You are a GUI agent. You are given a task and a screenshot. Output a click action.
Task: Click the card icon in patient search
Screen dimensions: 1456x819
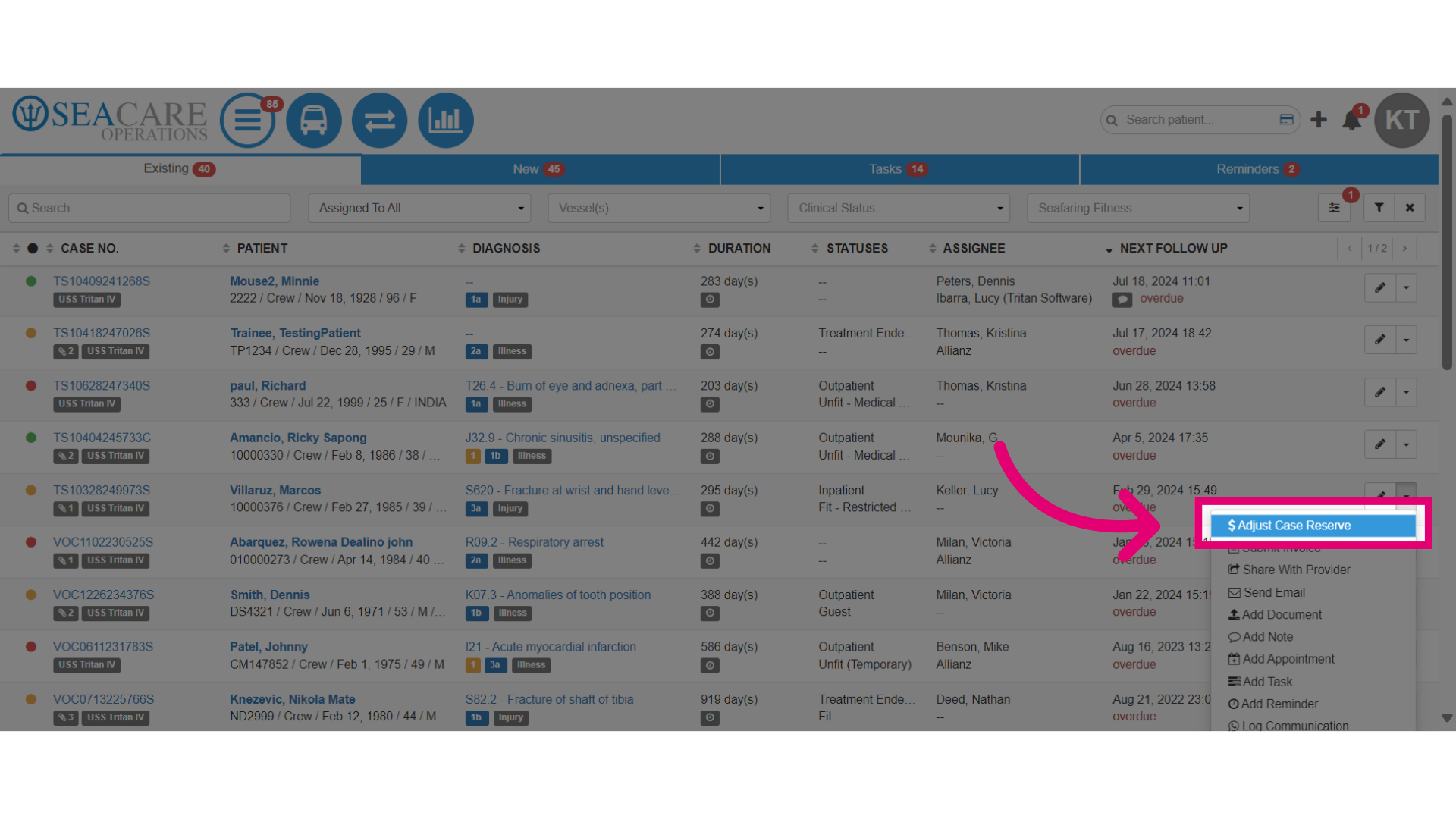coord(1286,119)
